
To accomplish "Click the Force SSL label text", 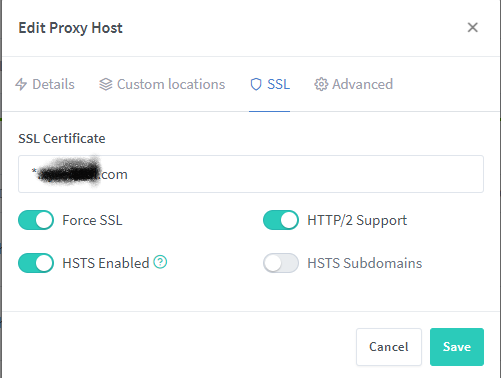I will (92, 220).
